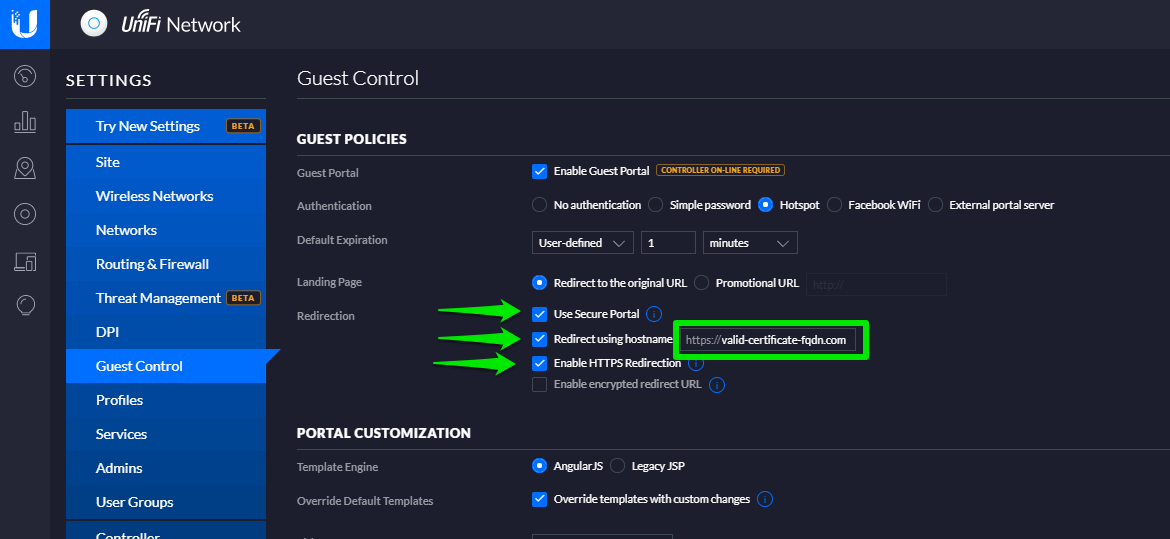Click the Ubiquiti logo icon
Viewport: 1170px width, 539px height.
tap(24, 24)
